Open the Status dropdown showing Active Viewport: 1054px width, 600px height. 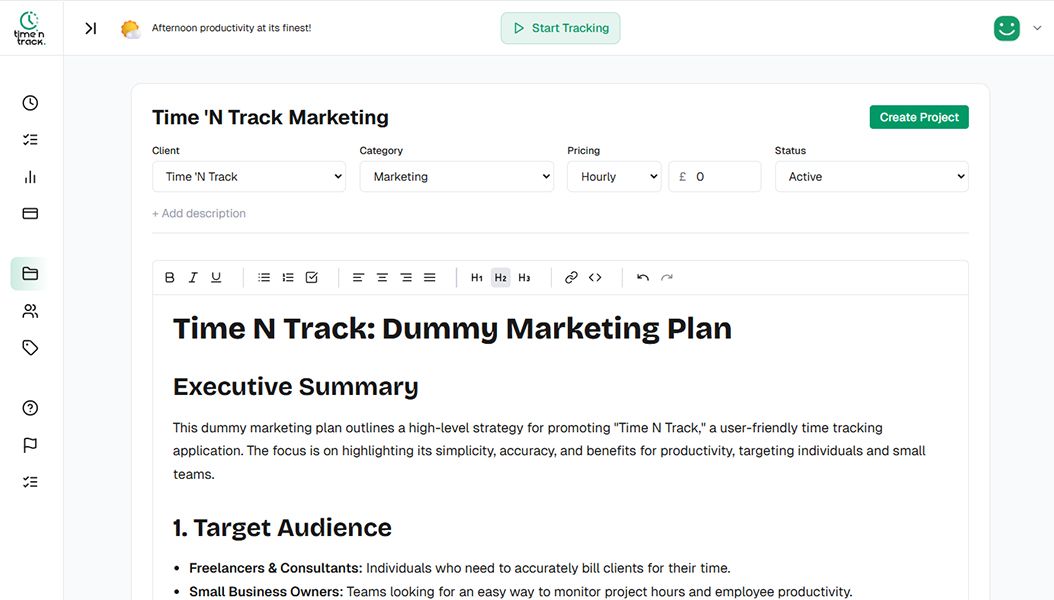872,177
